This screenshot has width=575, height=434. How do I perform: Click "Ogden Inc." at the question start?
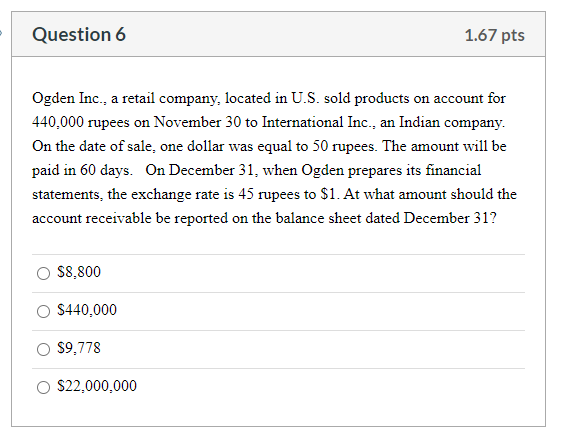tap(69, 98)
